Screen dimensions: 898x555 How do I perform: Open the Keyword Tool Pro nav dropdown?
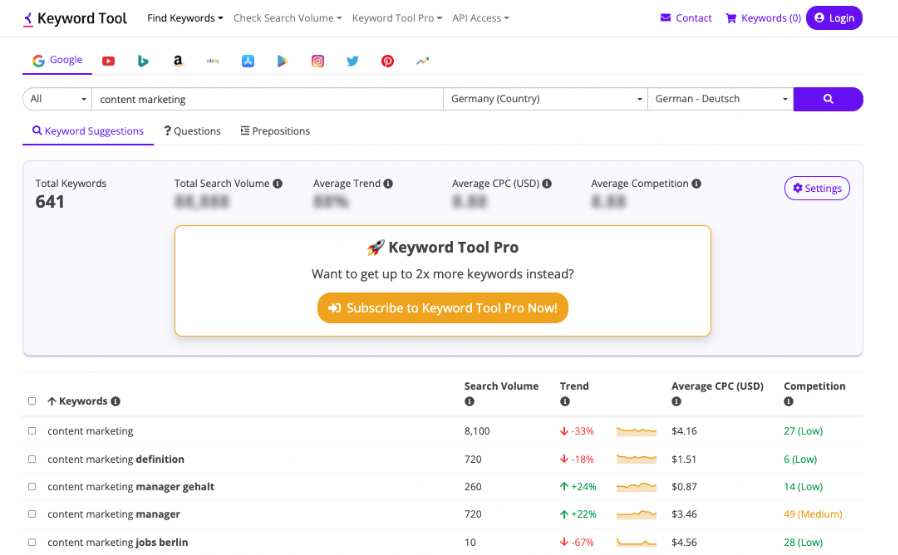pos(397,18)
